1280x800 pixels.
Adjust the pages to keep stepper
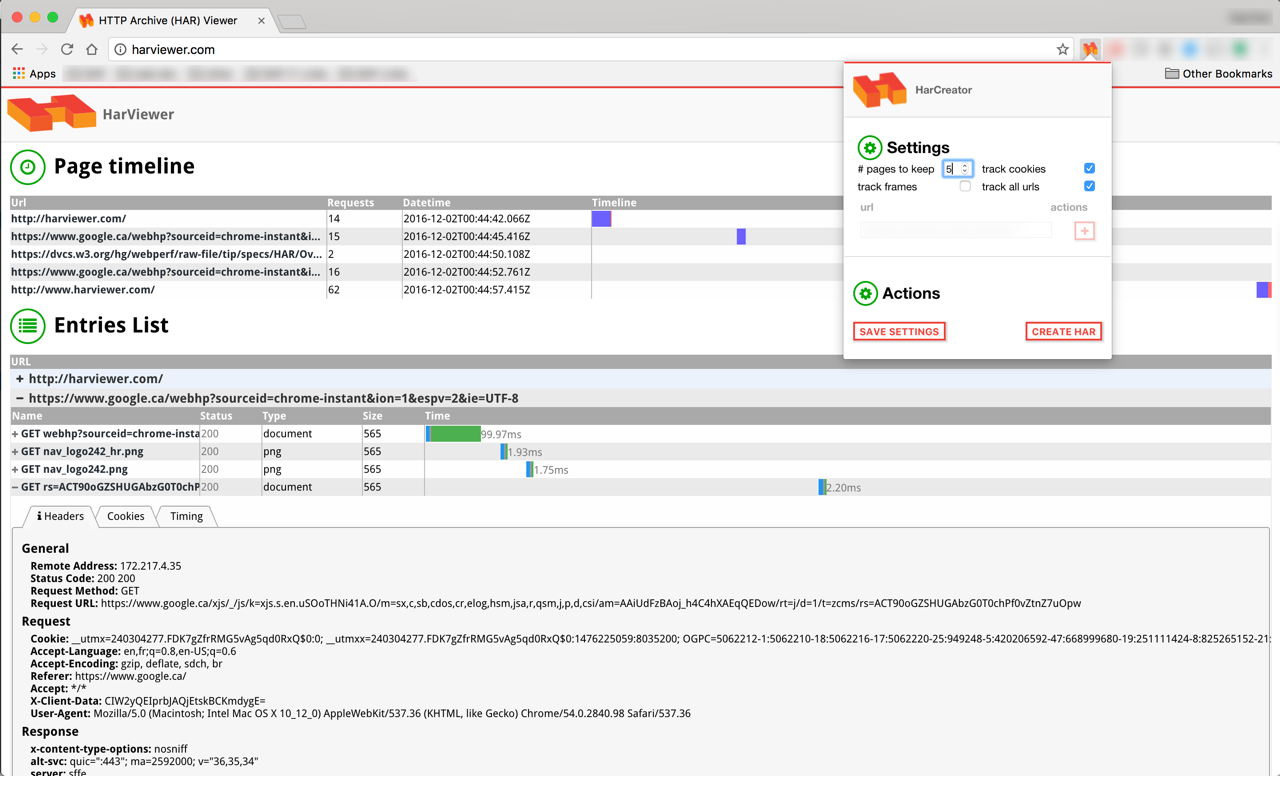pyautogui.click(x=965, y=169)
